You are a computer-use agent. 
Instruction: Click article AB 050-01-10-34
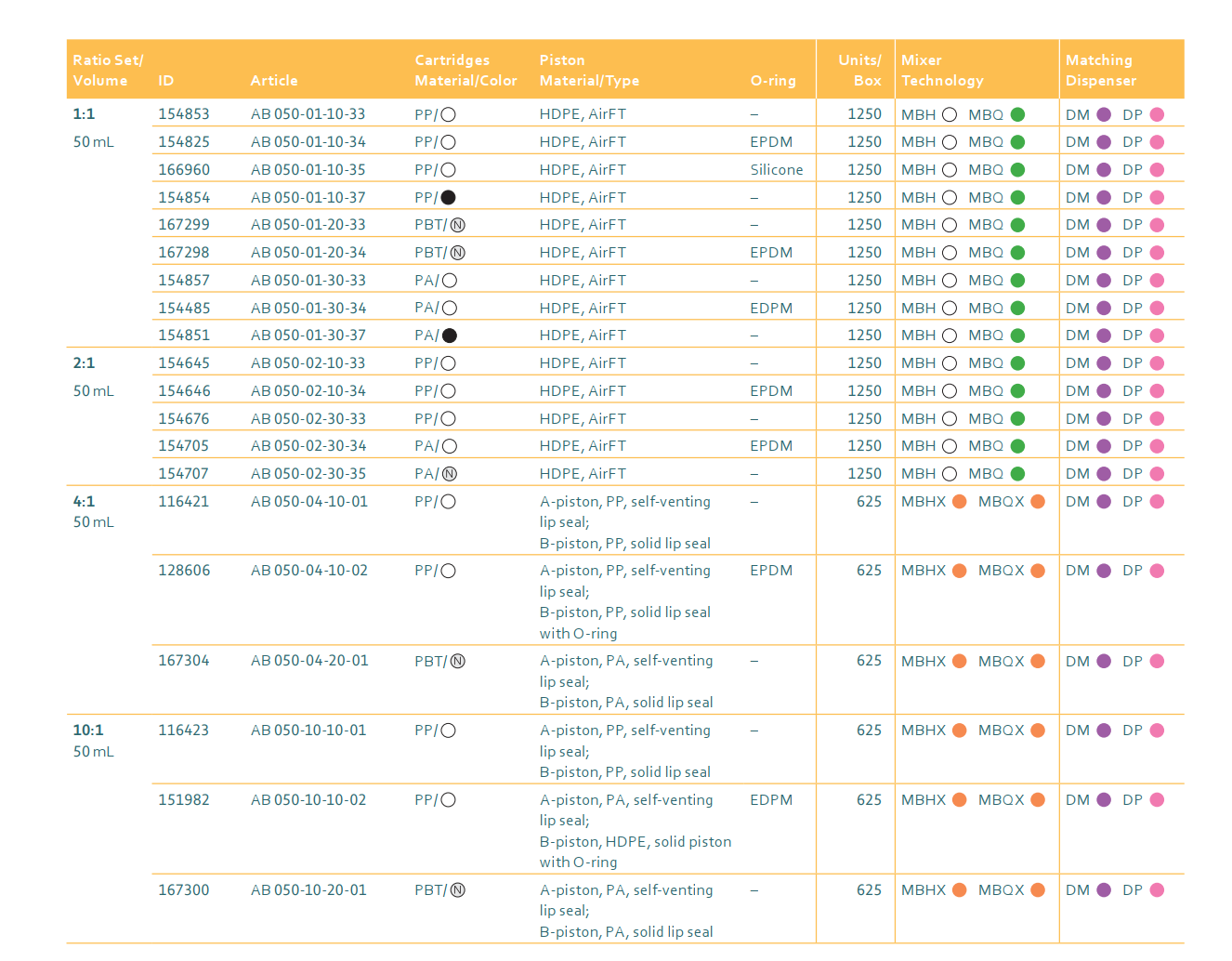click(308, 142)
